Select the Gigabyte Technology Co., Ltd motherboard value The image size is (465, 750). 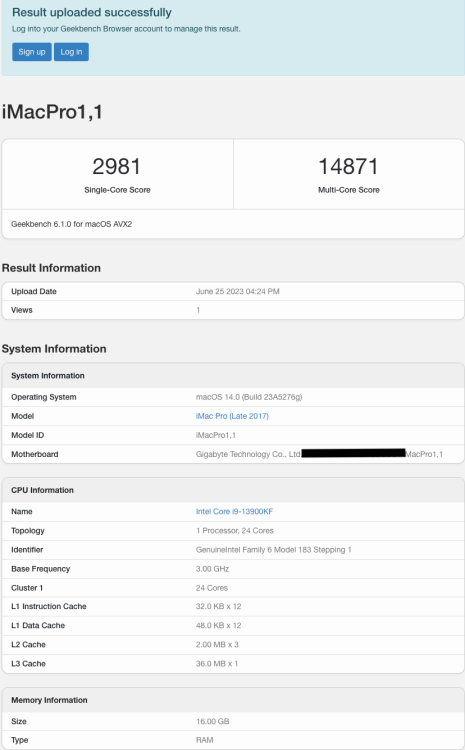click(248, 454)
